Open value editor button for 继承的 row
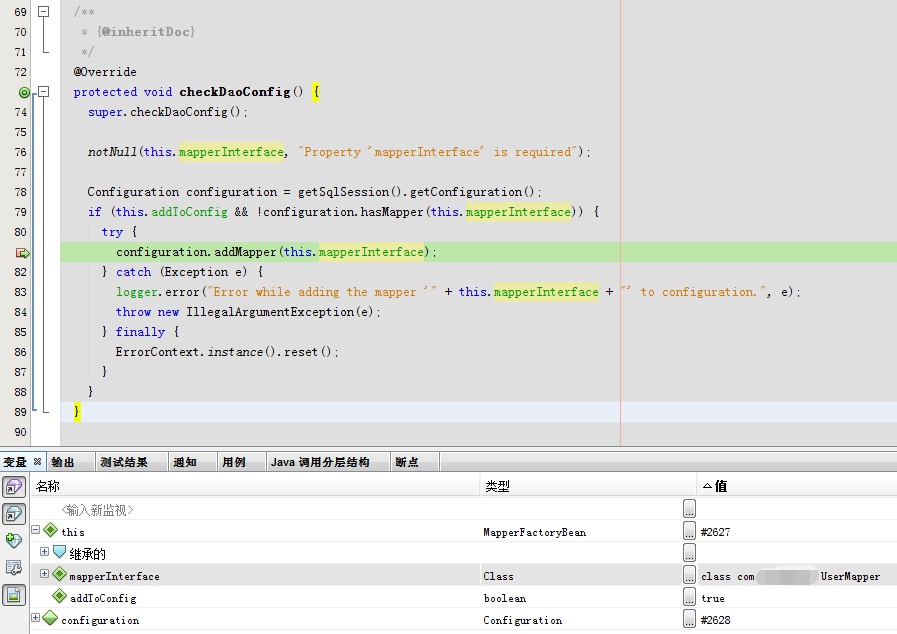Image resolution: width=897 pixels, height=634 pixels. click(689, 552)
